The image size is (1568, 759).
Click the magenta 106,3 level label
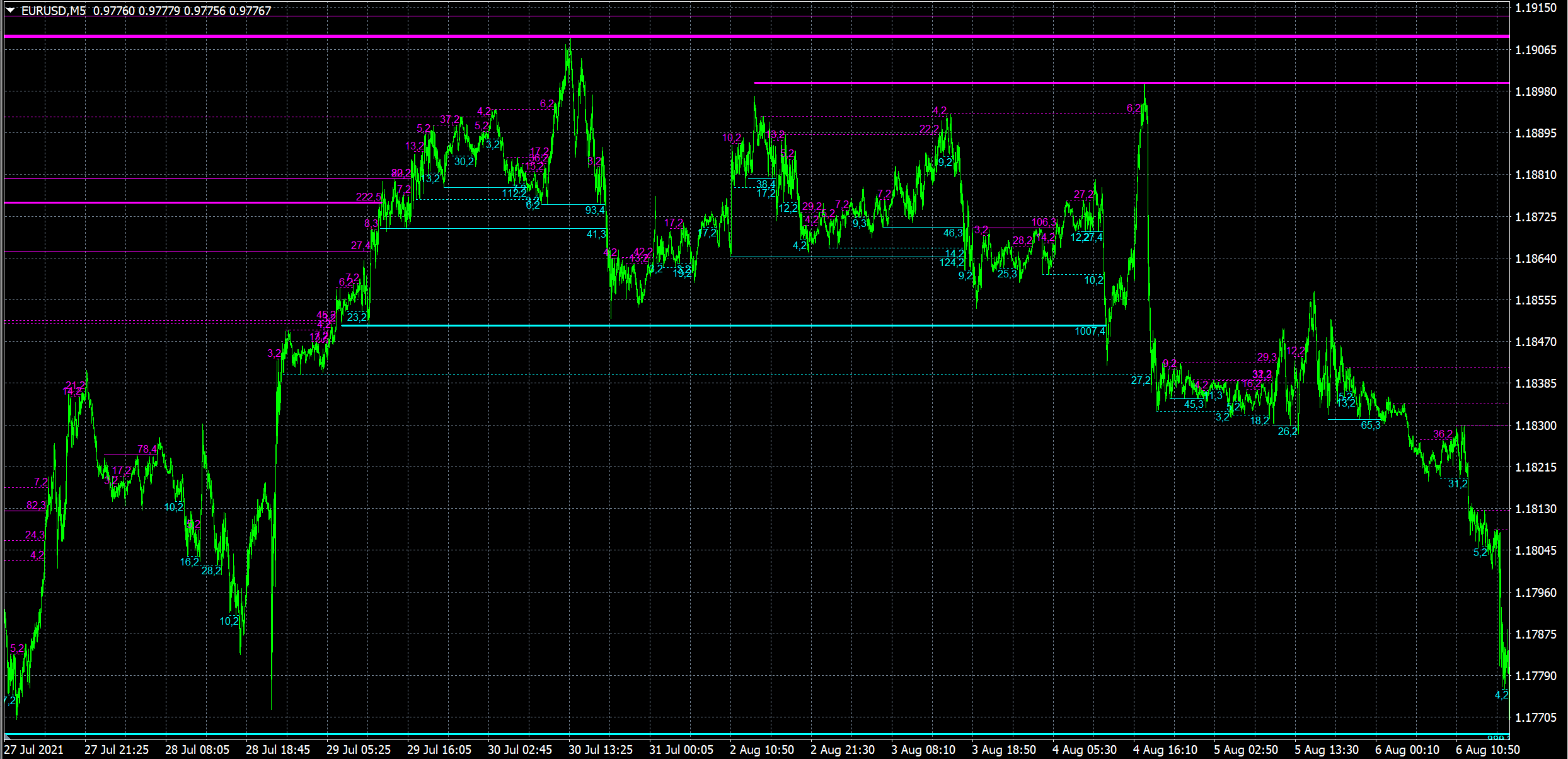(x=1044, y=222)
